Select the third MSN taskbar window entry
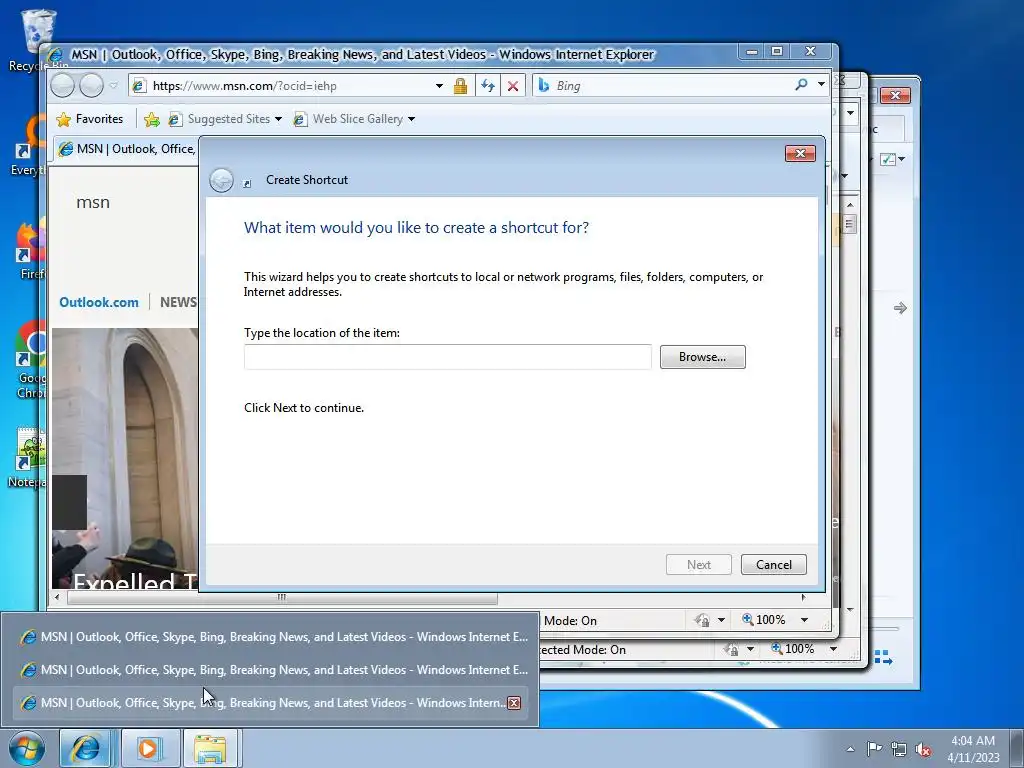 point(269,703)
